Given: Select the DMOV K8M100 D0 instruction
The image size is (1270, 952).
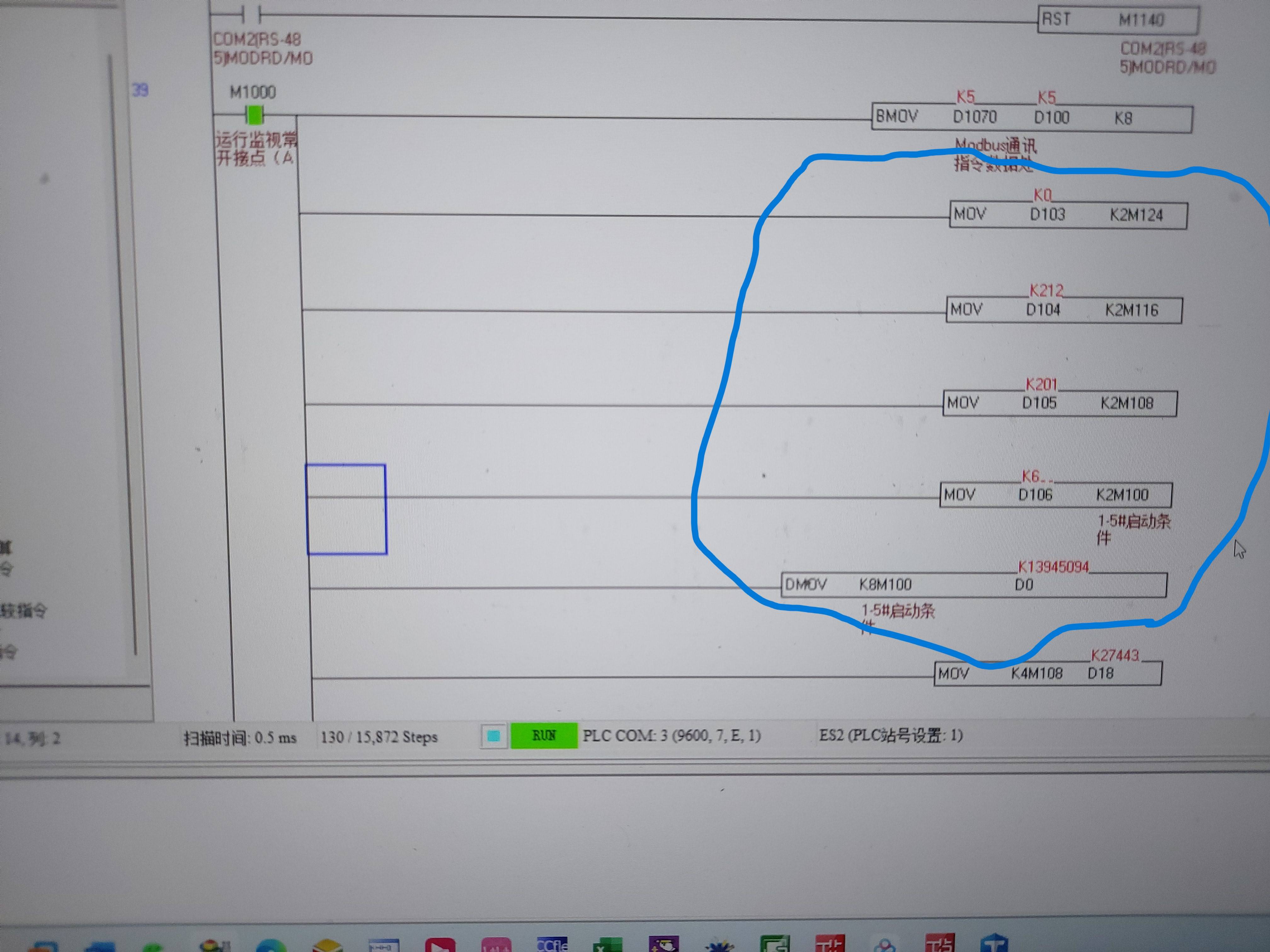Looking at the screenshot, I should [x=973, y=585].
